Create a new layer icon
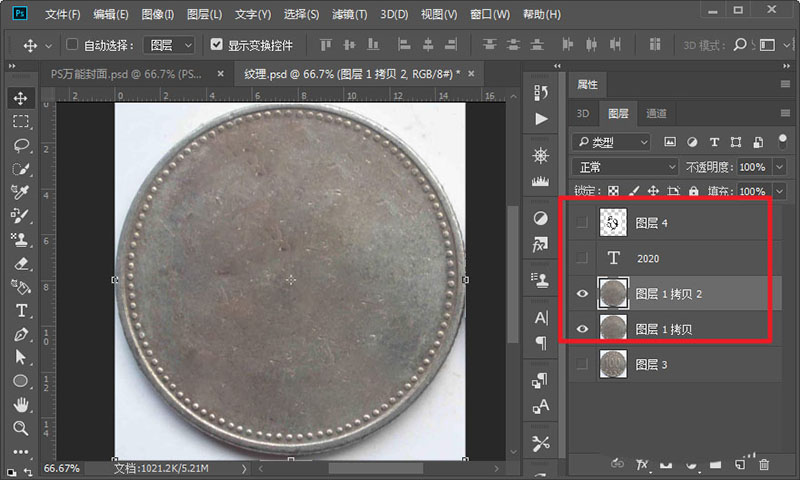800x480 pixels. 740,464
